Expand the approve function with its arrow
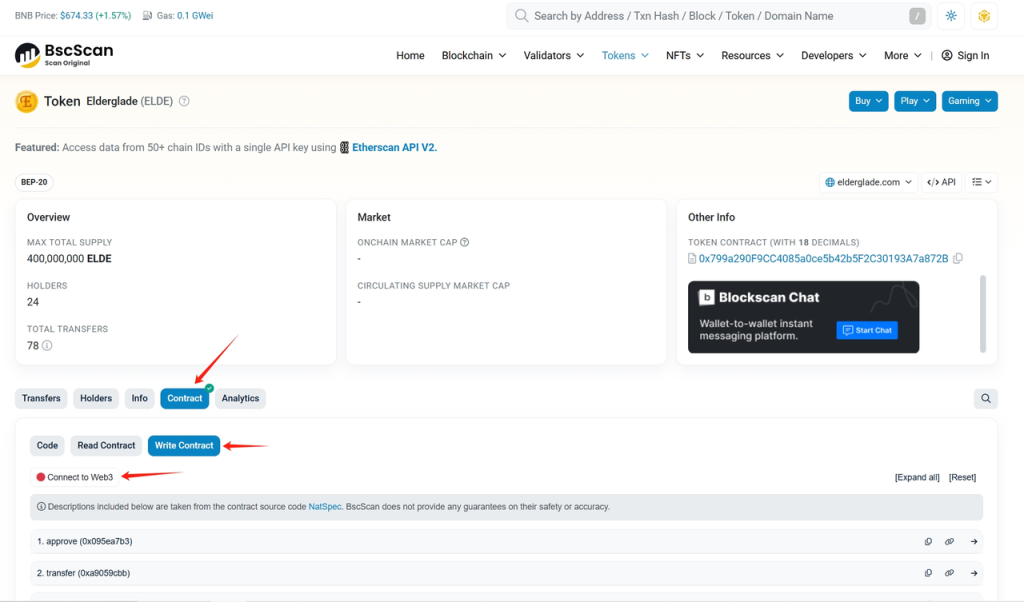Screen dimensions: 1024x602 973,542
